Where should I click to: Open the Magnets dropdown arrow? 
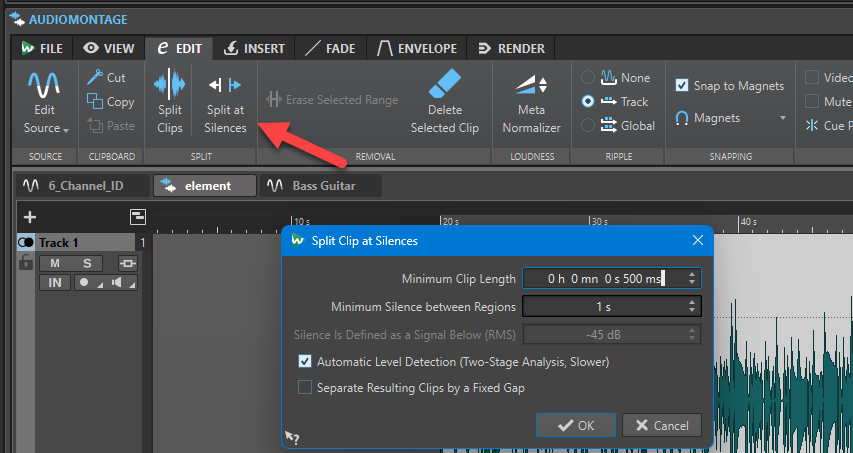[x=783, y=118]
